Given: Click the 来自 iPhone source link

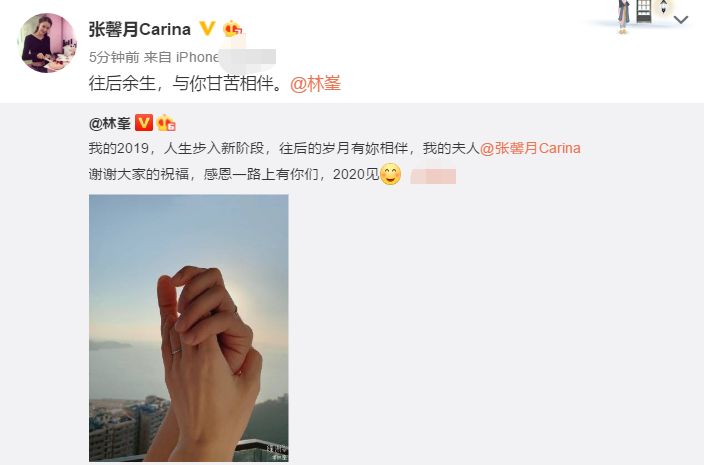Looking at the screenshot, I should tap(181, 57).
